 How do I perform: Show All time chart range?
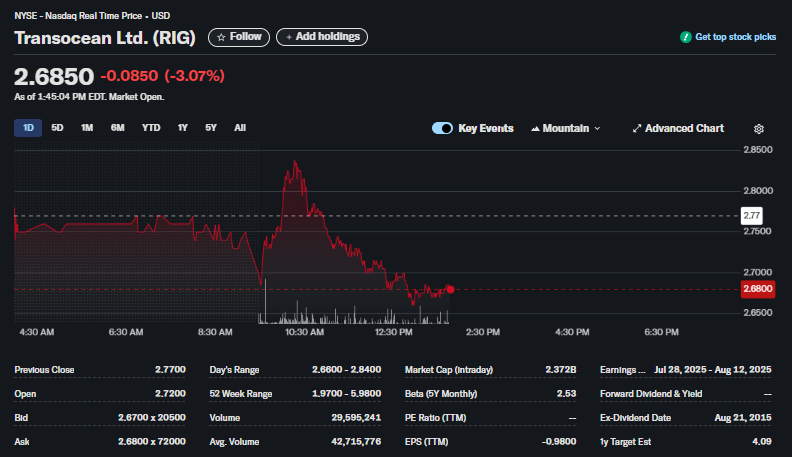point(240,128)
